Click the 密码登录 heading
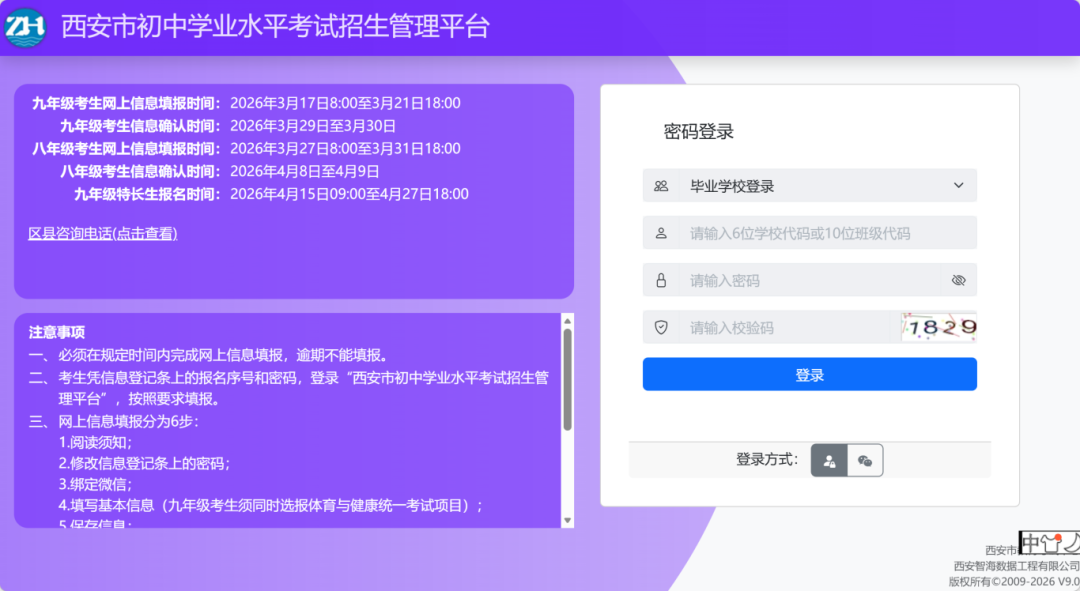The width and height of the screenshot is (1080, 591). (698, 132)
